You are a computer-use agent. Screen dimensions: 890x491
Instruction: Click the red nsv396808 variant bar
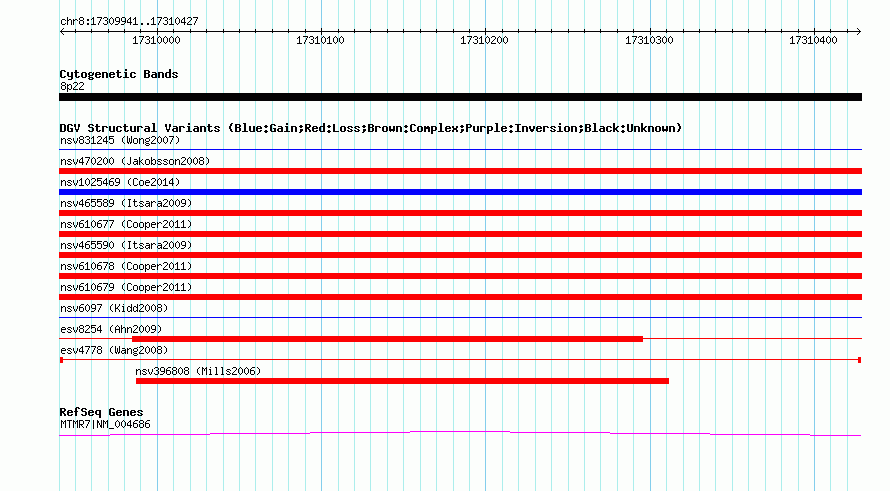402,381
